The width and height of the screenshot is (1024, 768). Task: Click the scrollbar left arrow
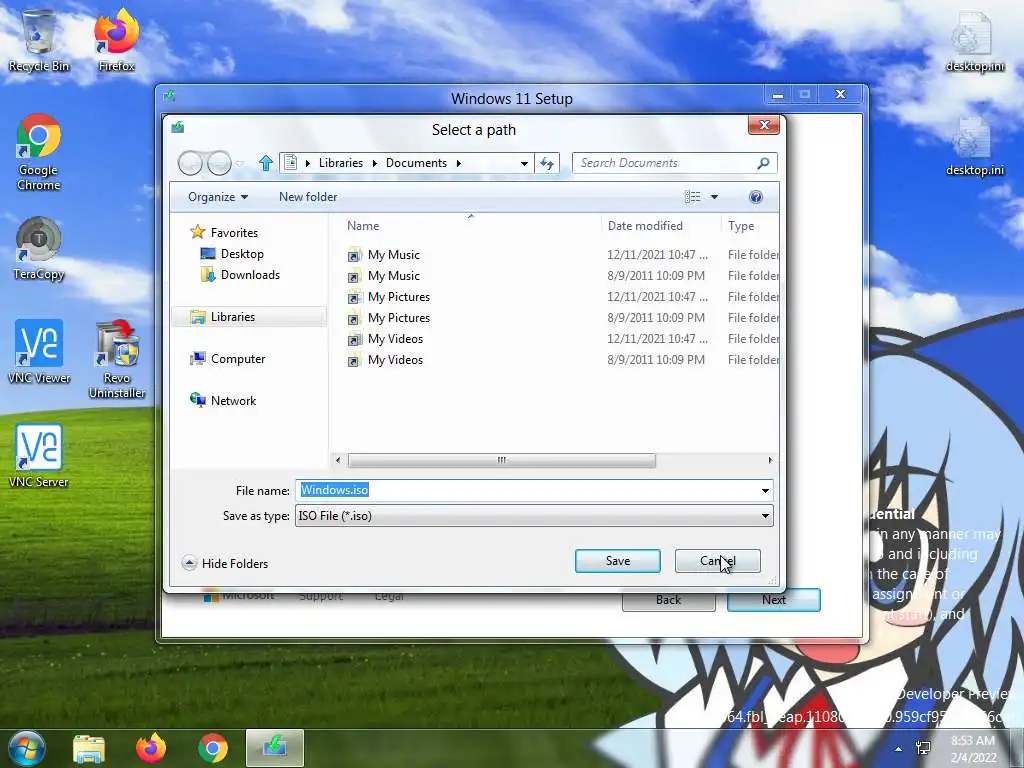click(x=338, y=460)
